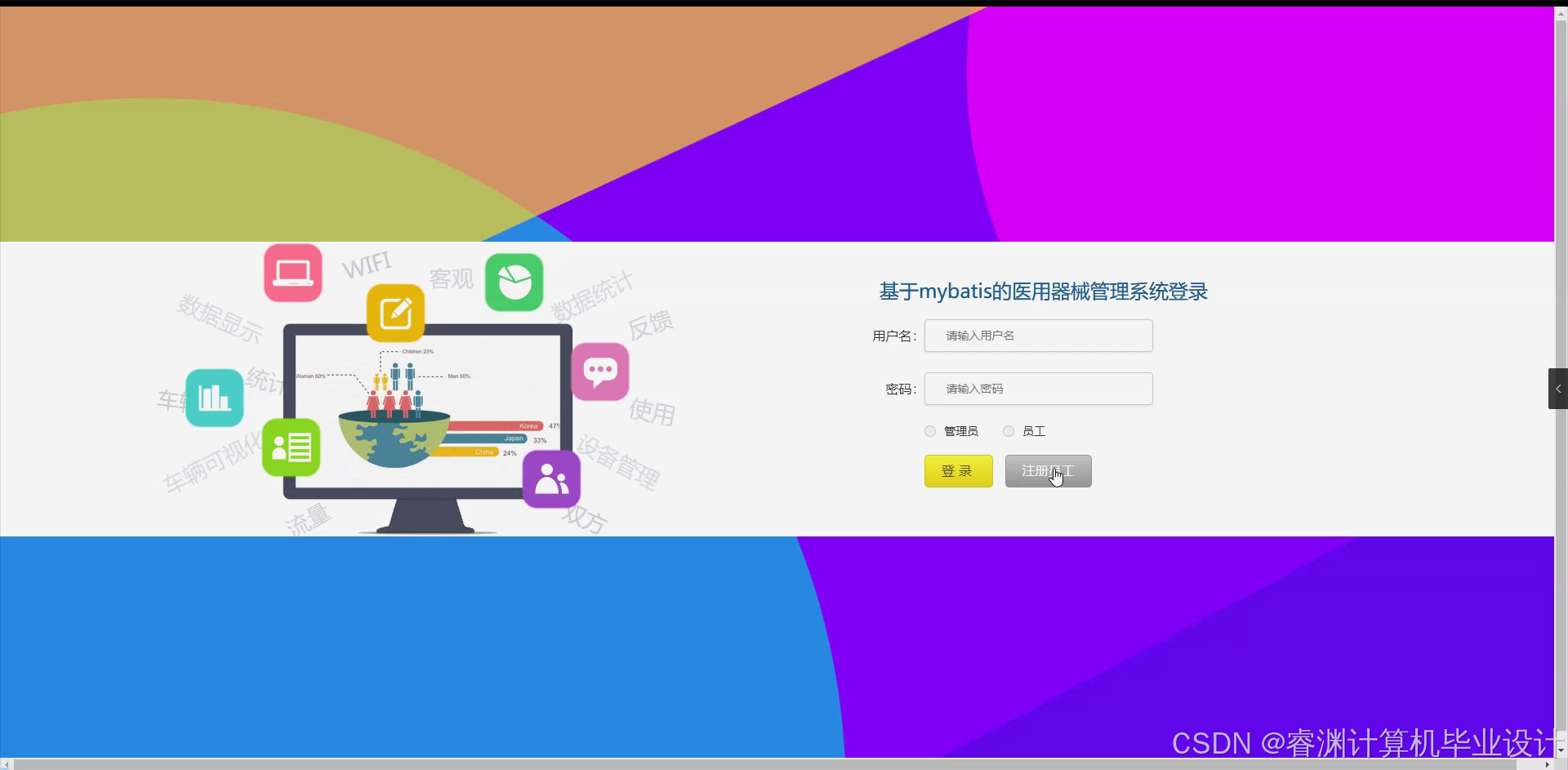Expand the right edge side panel chevron
The height and width of the screenshot is (770, 1568).
pyautogui.click(x=1558, y=388)
